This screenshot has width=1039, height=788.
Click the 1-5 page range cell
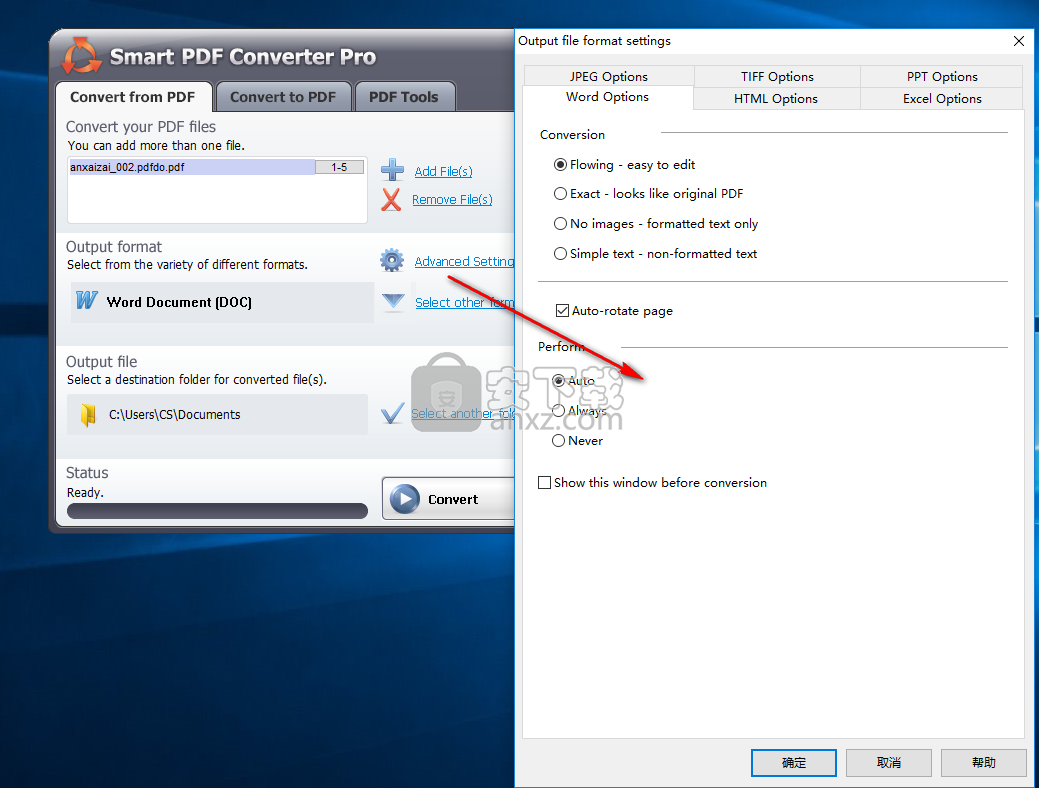(x=339, y=167)
